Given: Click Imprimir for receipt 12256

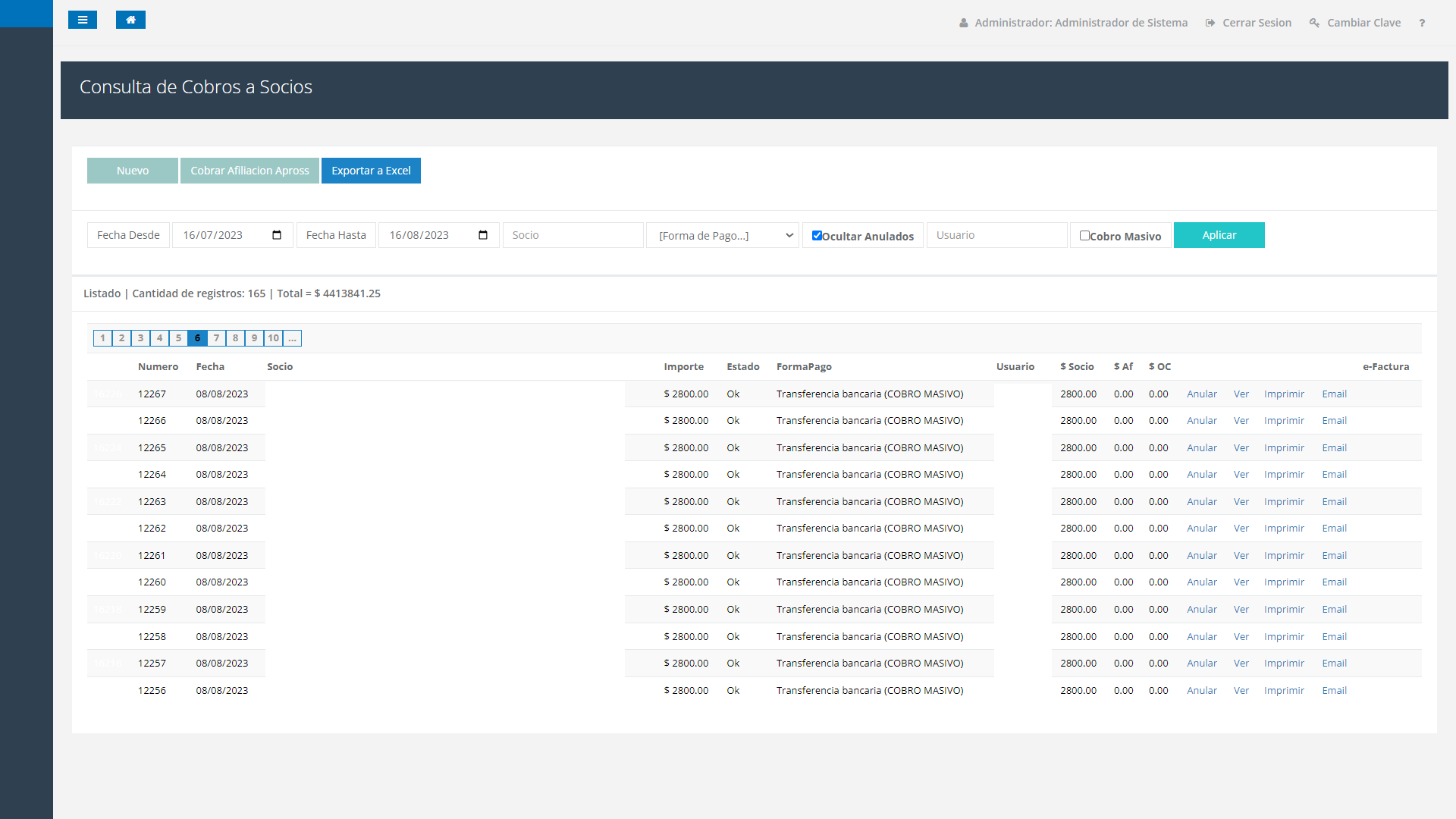Looking at the screenshot, I should [x=1284, y=690].
